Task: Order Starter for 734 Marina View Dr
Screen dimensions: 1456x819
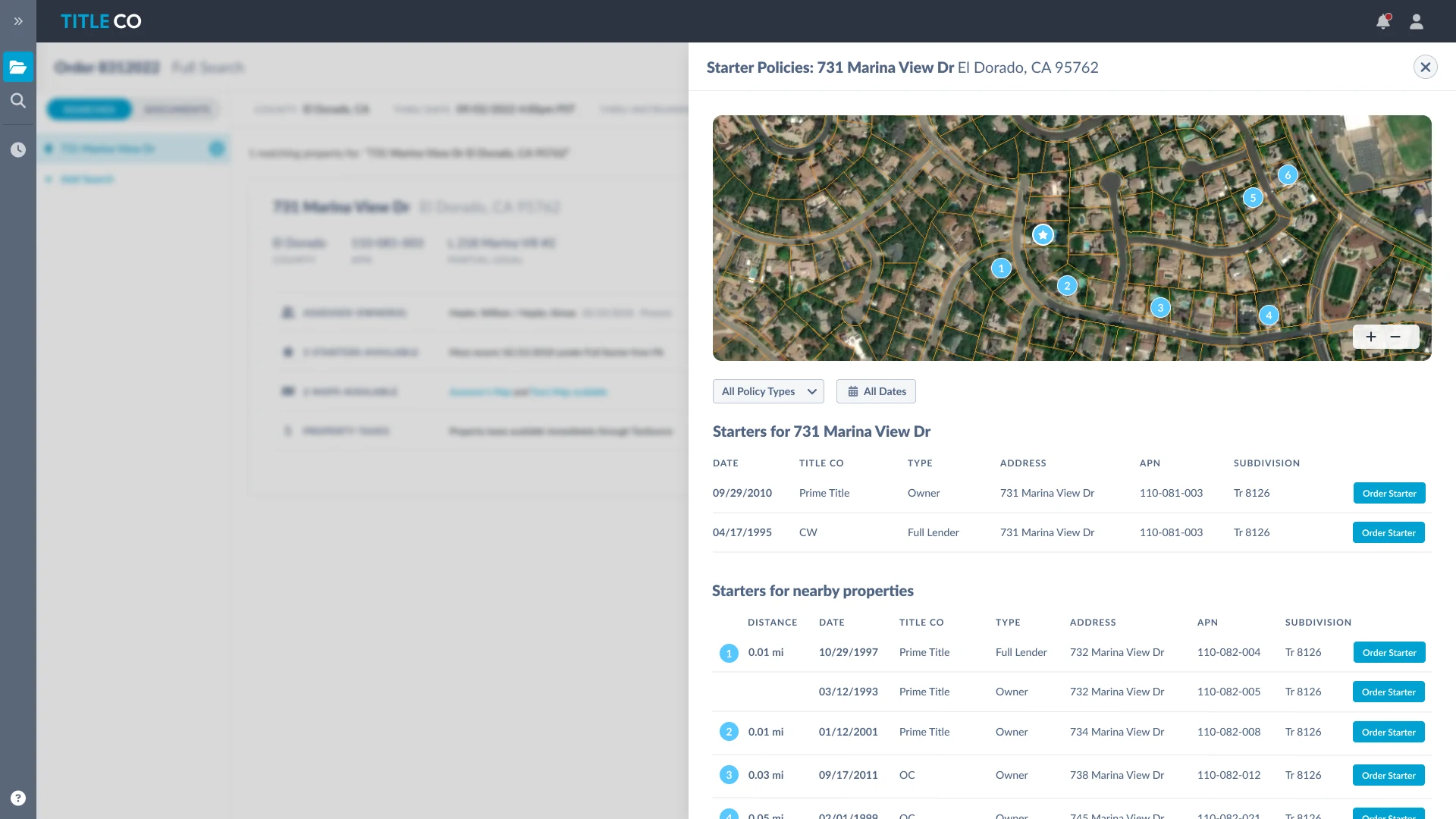Action: tap(1389, 732)
